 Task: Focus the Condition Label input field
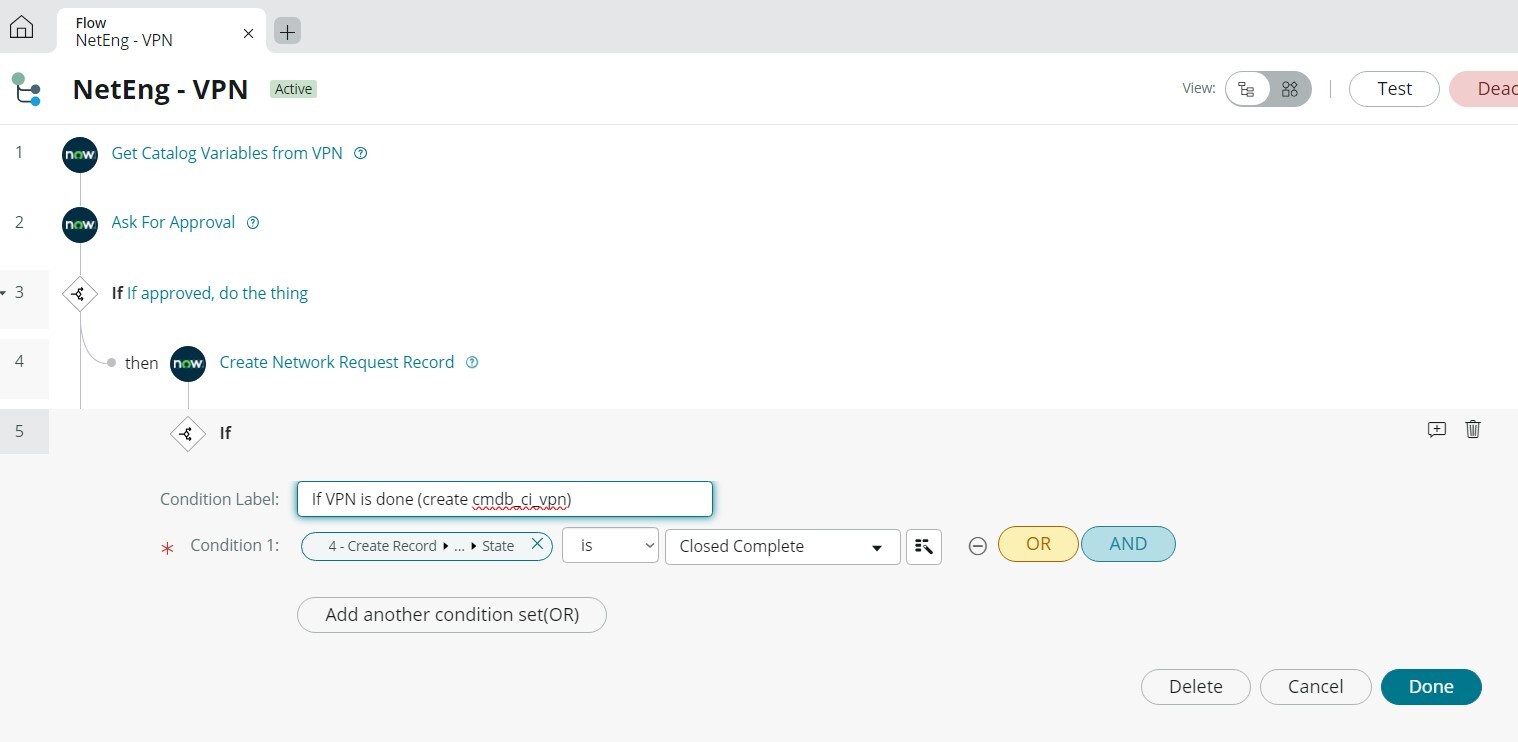click(505, 499)
